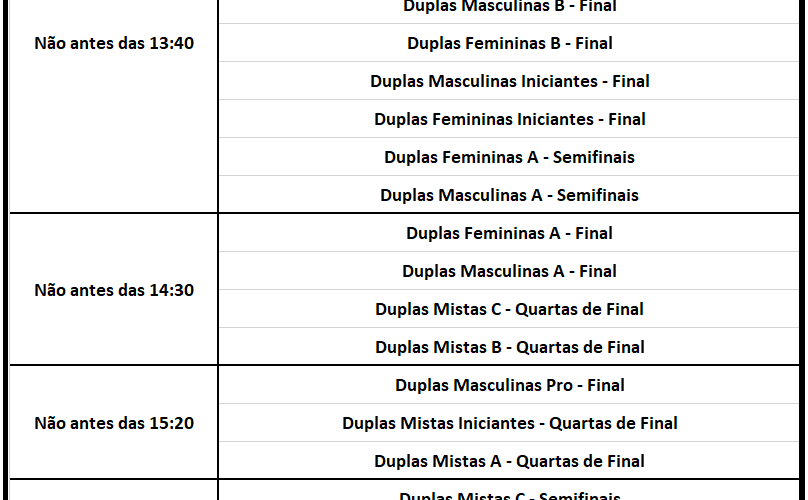The height and width of the screenshot is (500, 808).
Task: Select the 'Duplas Femininas A - Final' row
Action: click(509, 233)
